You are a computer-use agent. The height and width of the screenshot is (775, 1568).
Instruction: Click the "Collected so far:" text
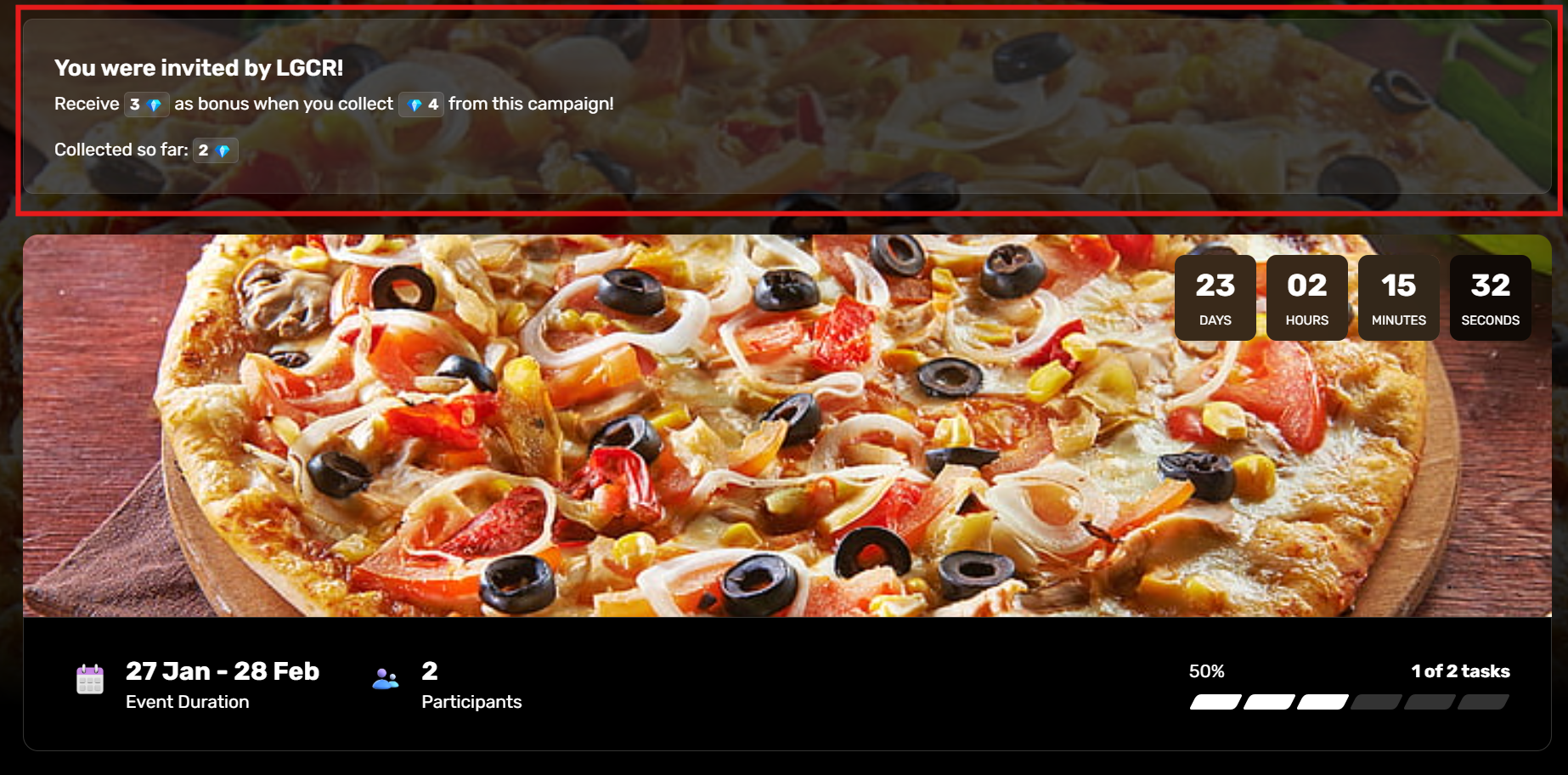121,150
